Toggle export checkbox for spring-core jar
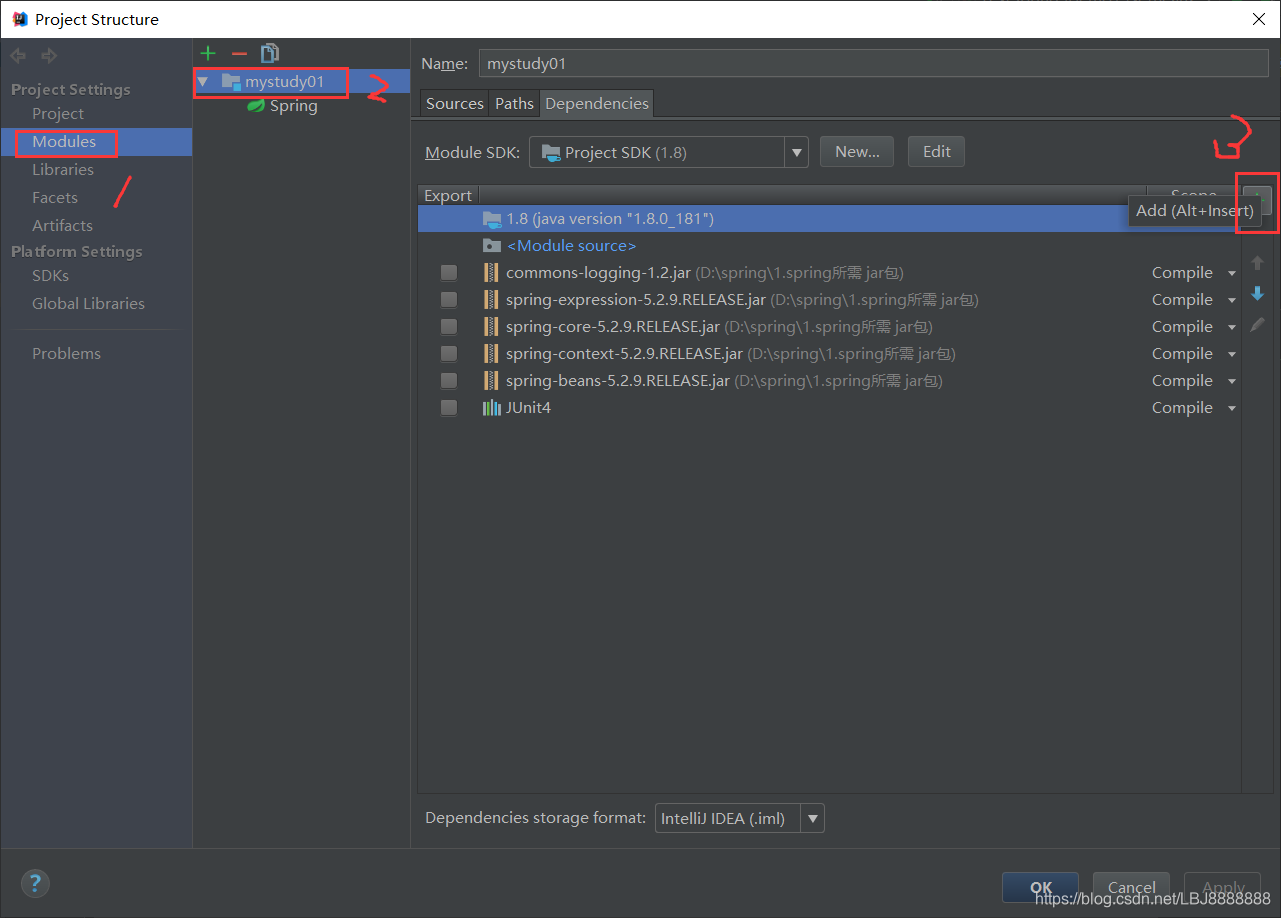The height and width of the screenshot is (918, 1281). click(449, 326)
